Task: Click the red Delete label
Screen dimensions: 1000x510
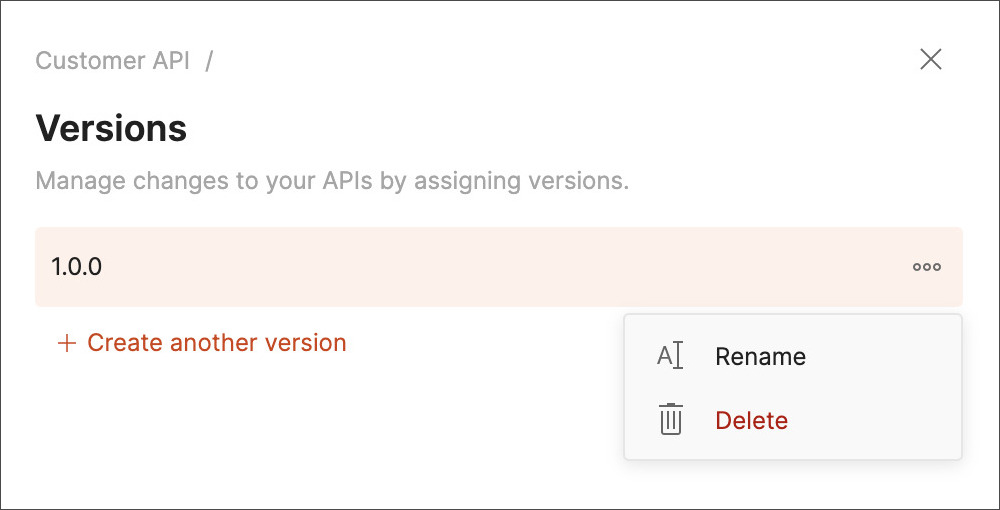Action: (751, 420)
